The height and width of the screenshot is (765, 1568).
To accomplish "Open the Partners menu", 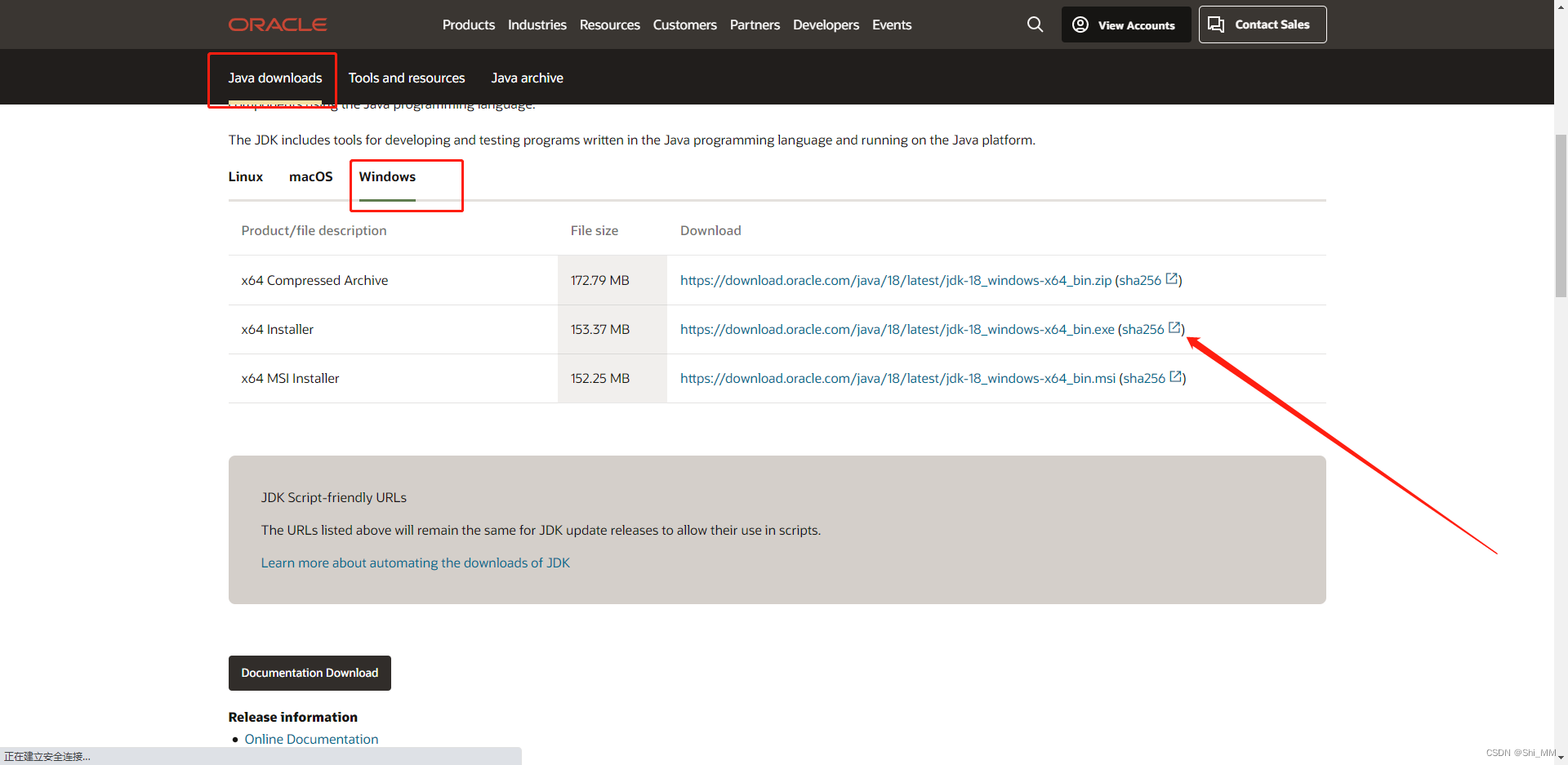I will pos(755,24).
